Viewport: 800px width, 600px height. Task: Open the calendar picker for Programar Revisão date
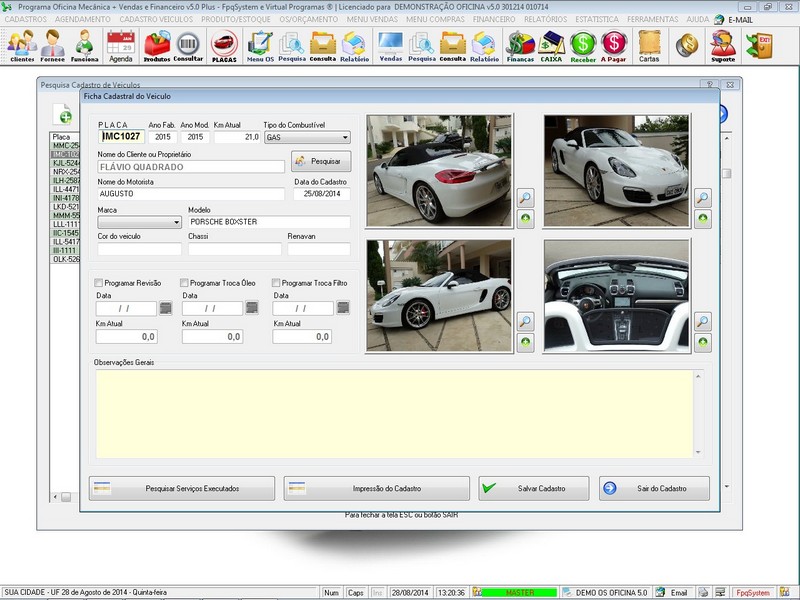[165, 309]
